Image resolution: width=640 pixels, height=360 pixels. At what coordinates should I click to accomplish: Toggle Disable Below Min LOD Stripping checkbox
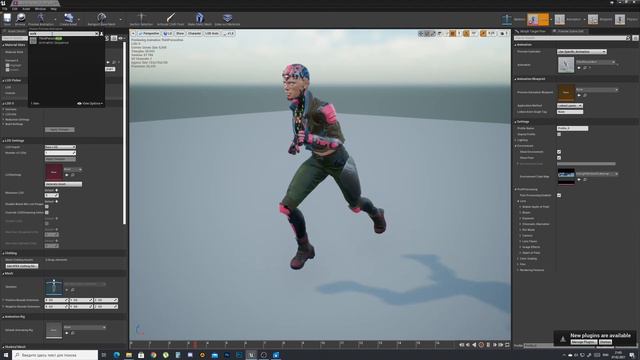[47, 207]
